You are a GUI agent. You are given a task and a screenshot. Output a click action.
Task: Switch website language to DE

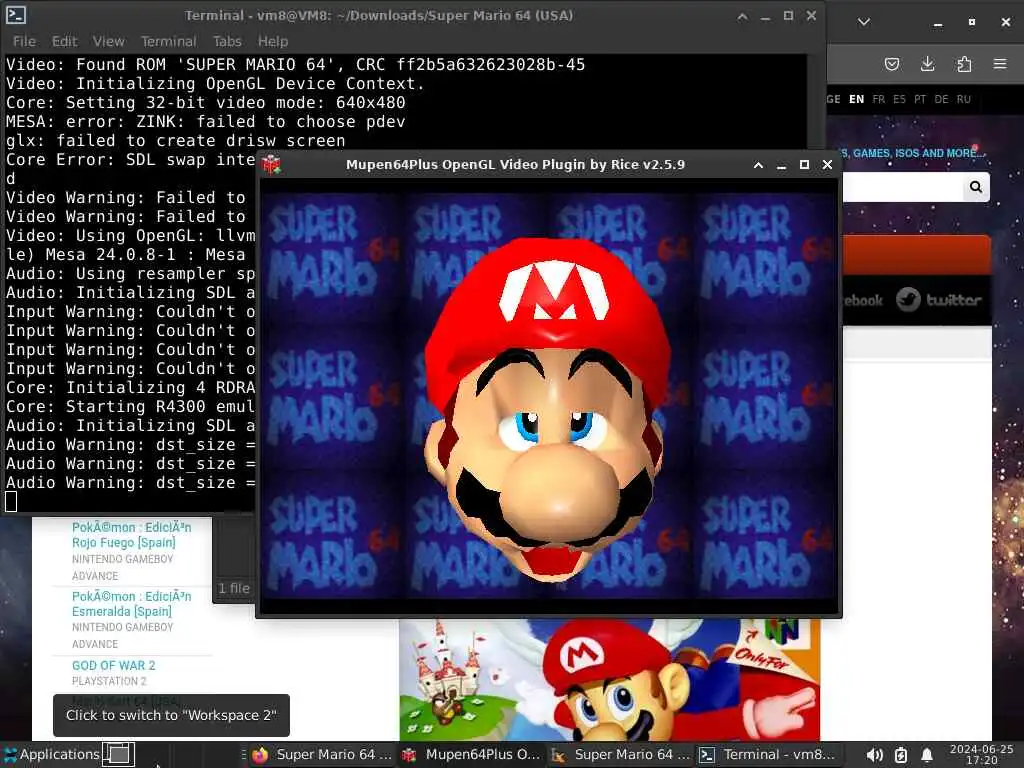941,99
